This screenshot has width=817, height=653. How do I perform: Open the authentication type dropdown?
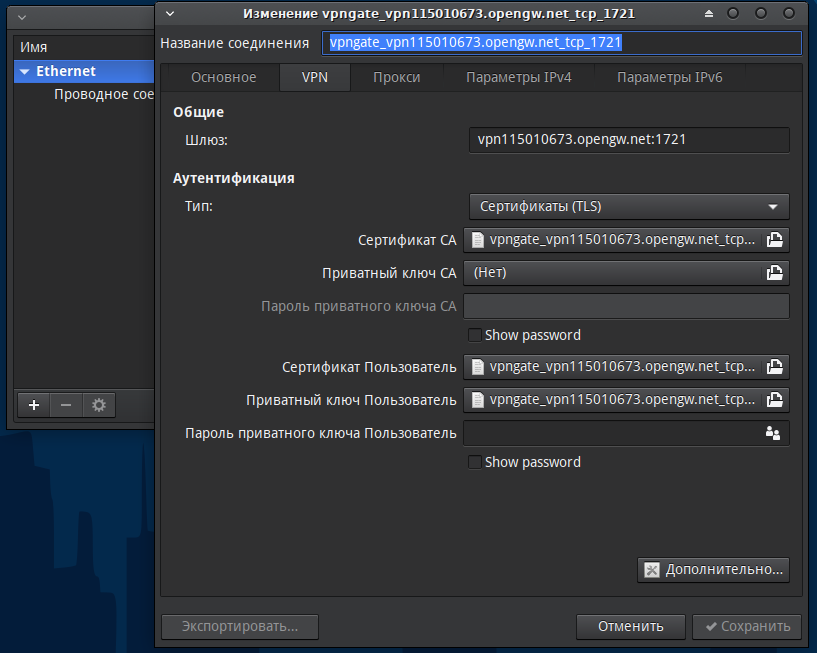tap(629, 207)
